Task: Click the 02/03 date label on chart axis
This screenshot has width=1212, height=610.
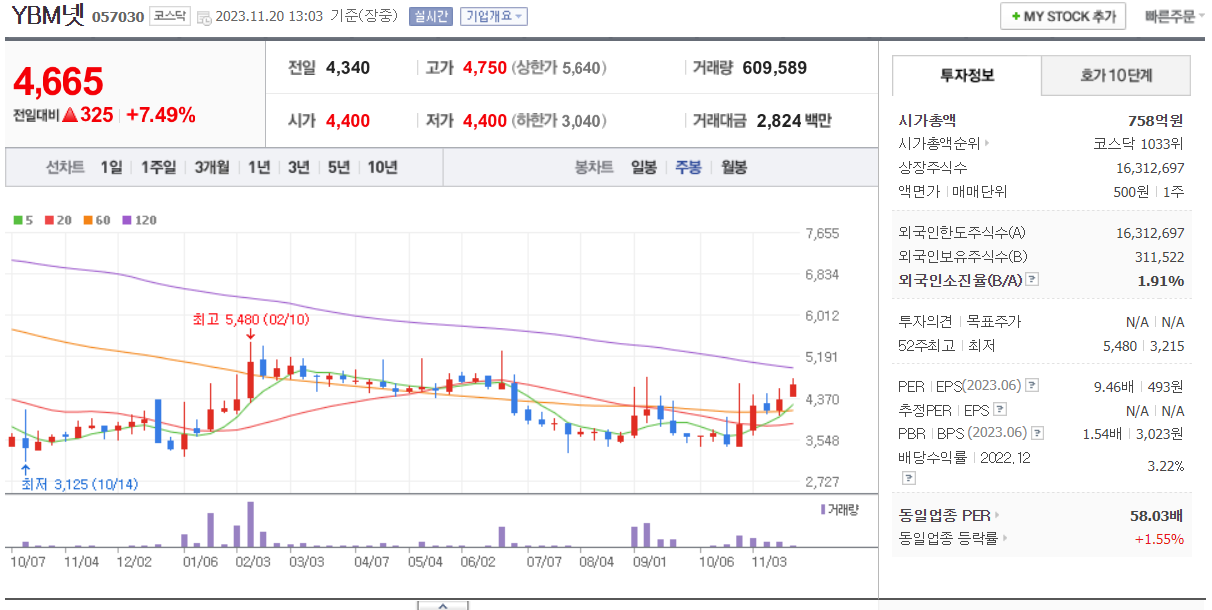Action: coord(253,562)
